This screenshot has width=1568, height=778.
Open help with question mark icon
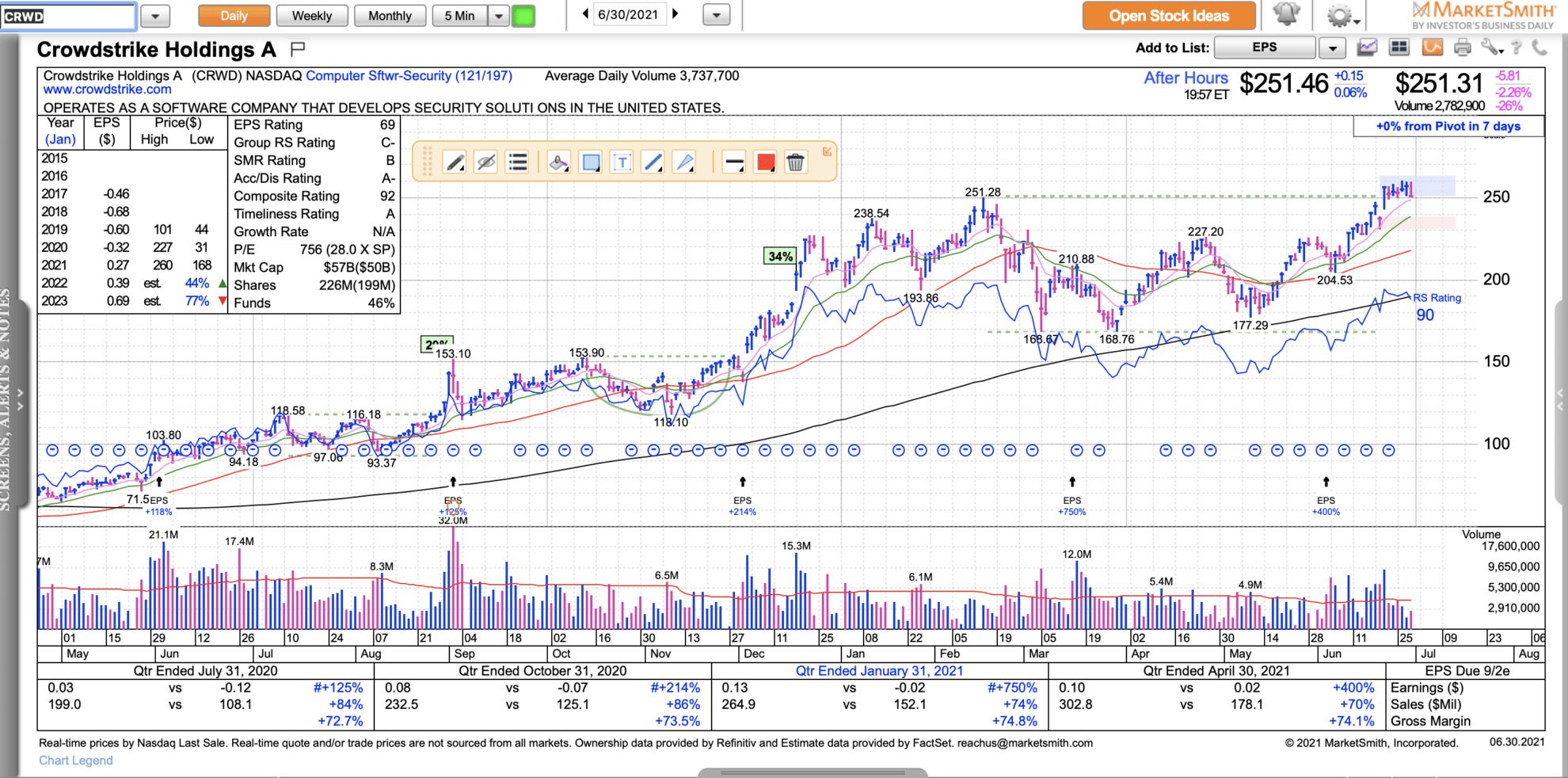pyautogui.click(x=1517, y=48)
